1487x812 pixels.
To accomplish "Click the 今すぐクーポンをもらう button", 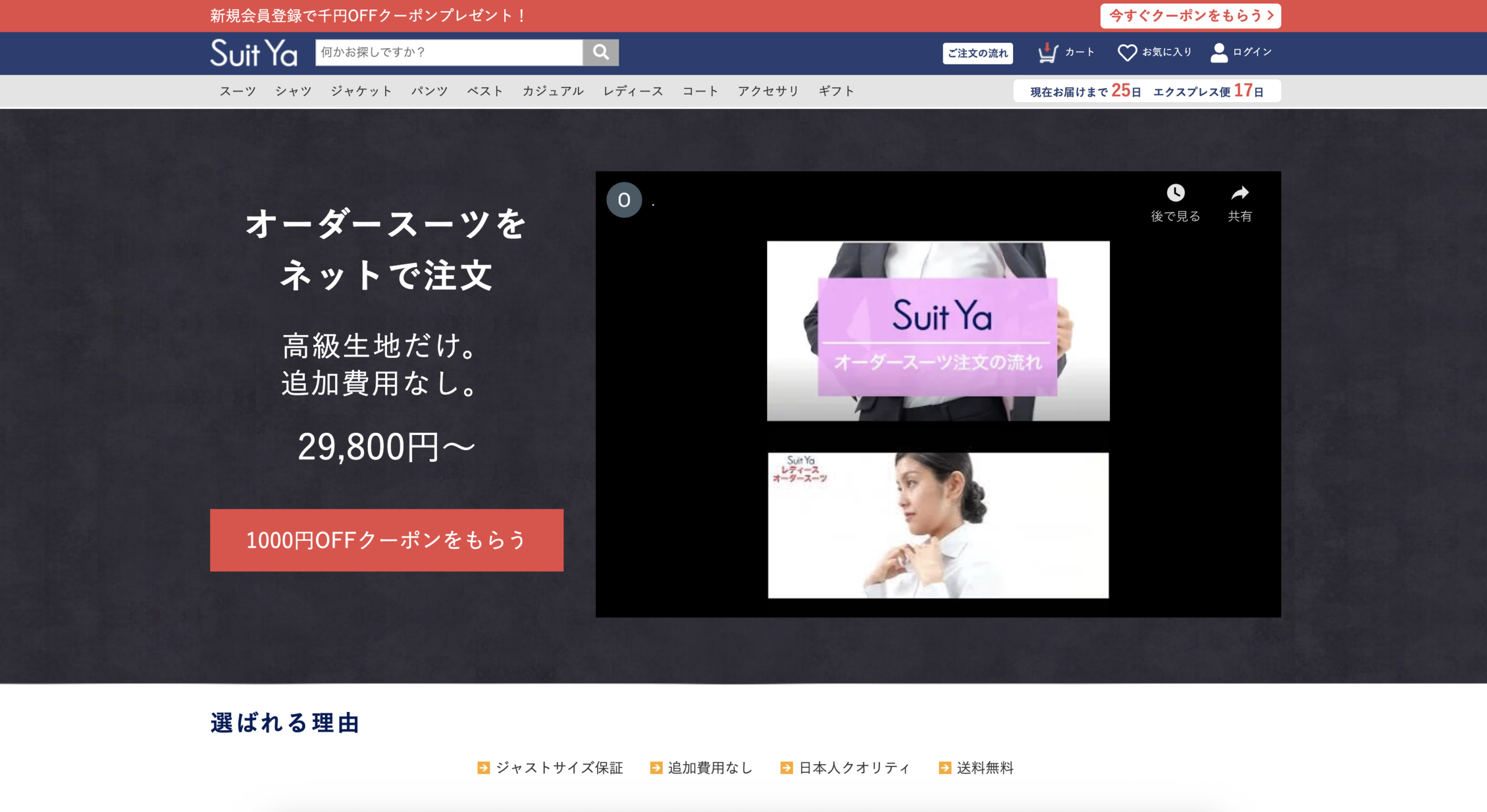I will [1190, 16].
